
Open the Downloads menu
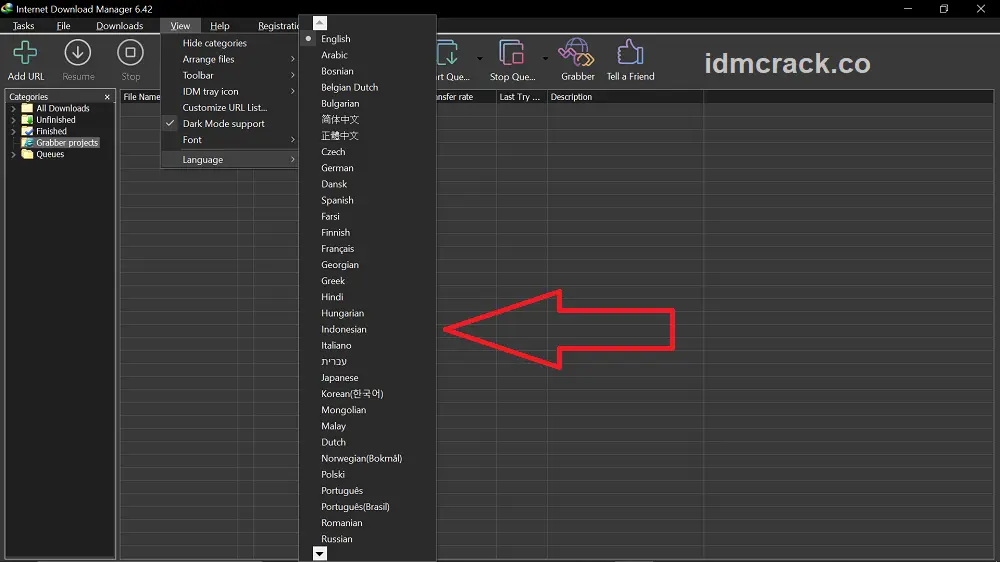(x=119, y=26)
